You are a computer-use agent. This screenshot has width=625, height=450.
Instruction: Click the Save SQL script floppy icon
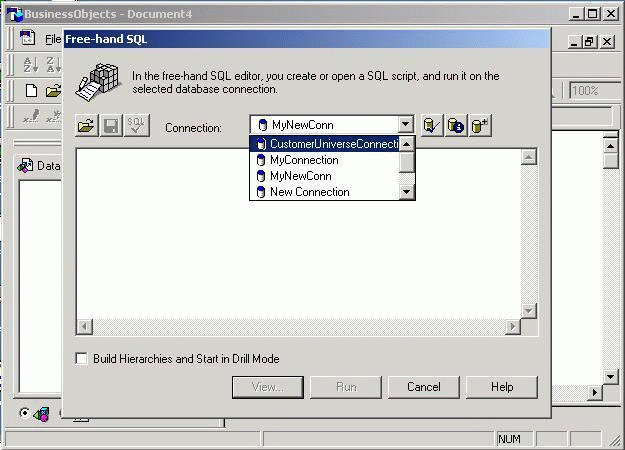111,126
